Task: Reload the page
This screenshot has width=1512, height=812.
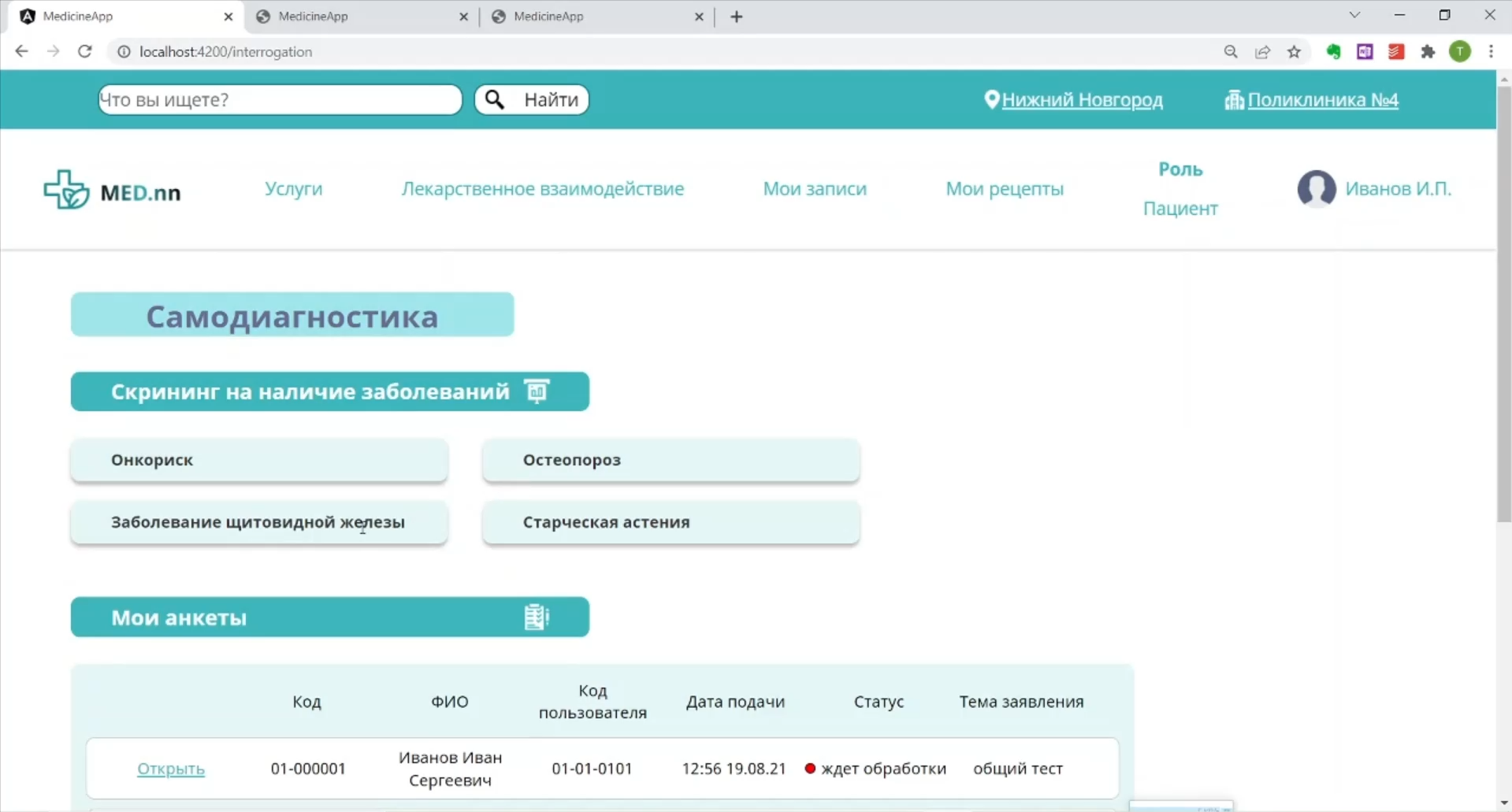Action: 85,52
